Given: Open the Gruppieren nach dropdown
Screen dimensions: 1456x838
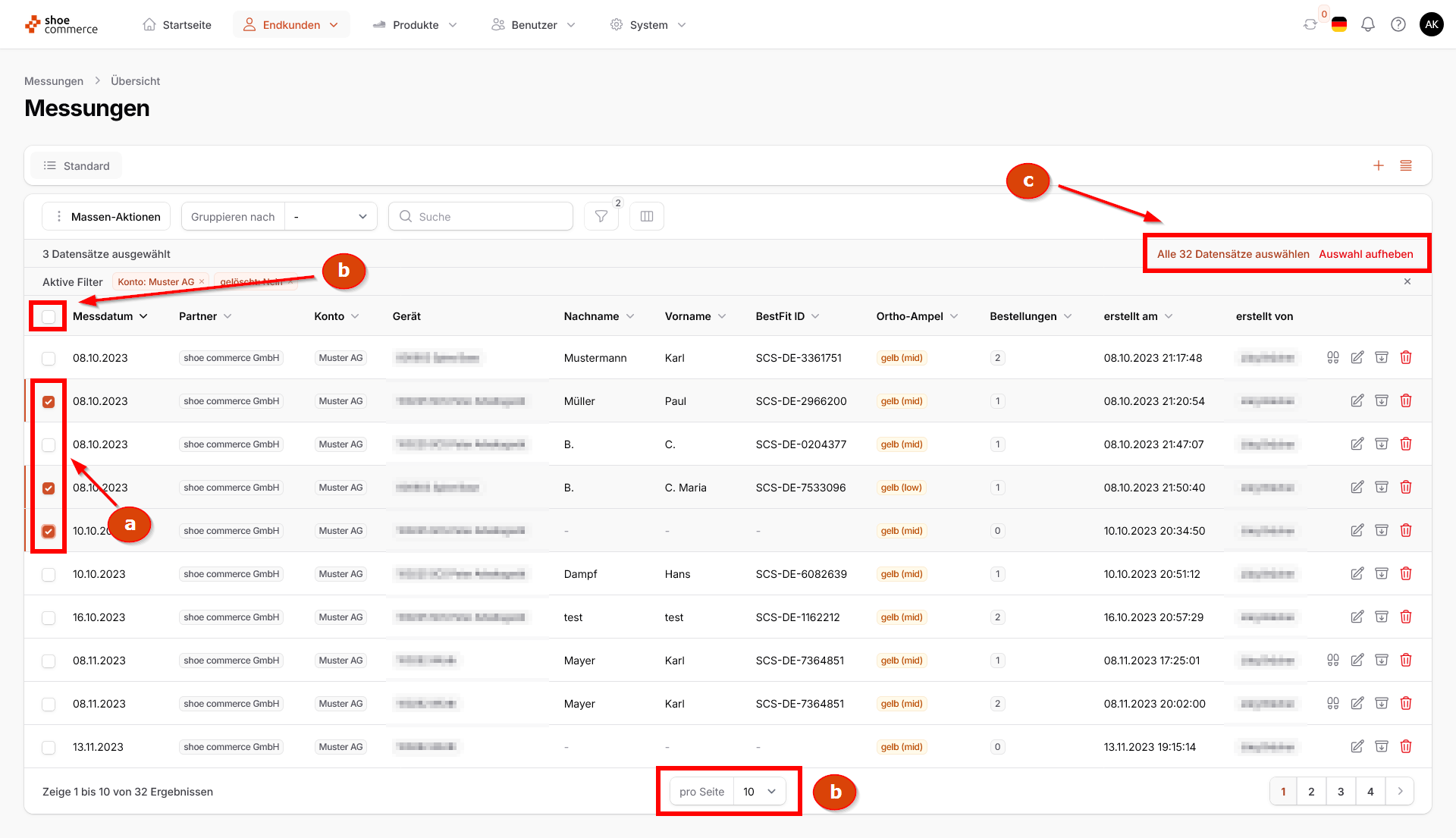Looking at the screenshot, I should coord(331,217).
